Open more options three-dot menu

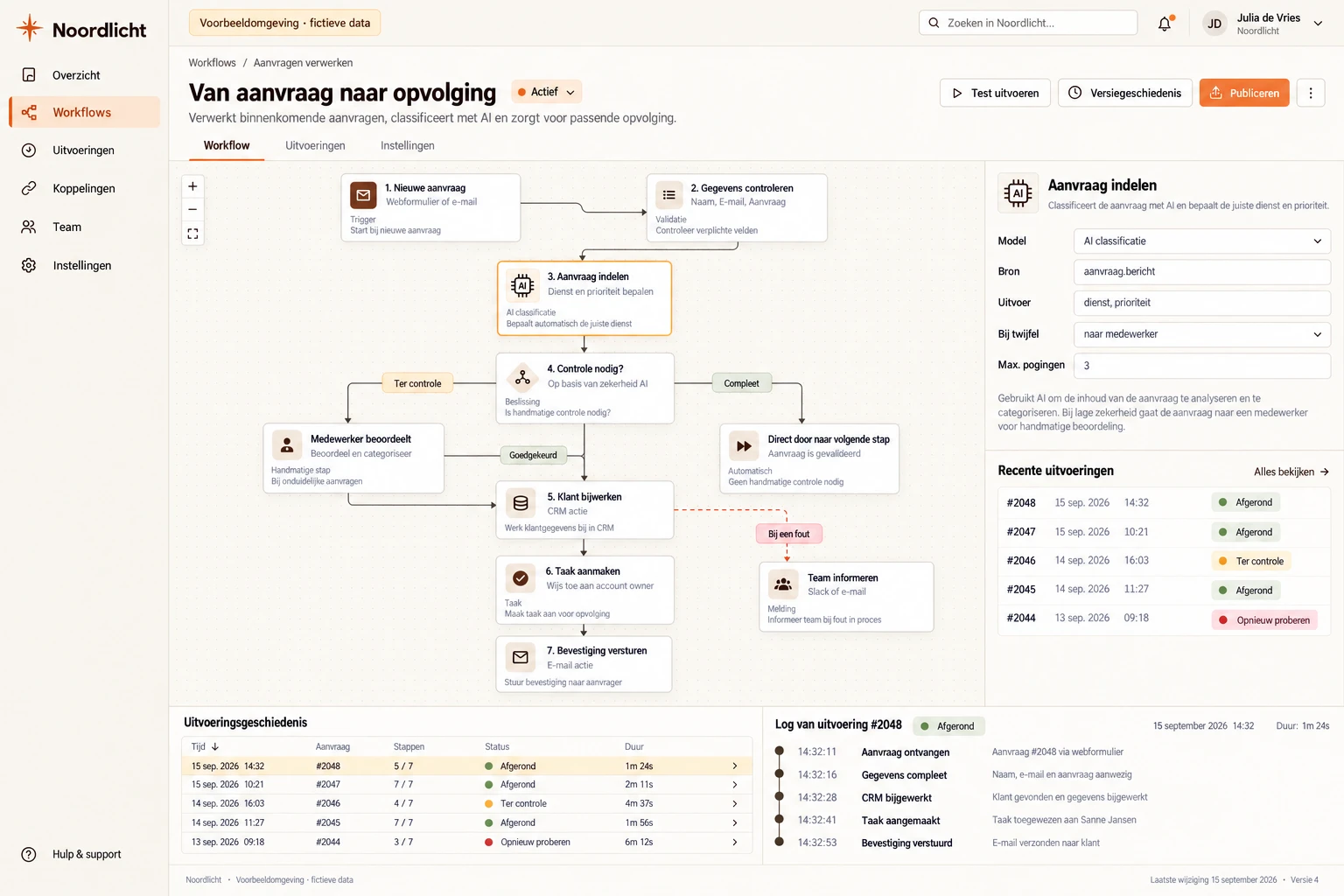click(1310, 93)
